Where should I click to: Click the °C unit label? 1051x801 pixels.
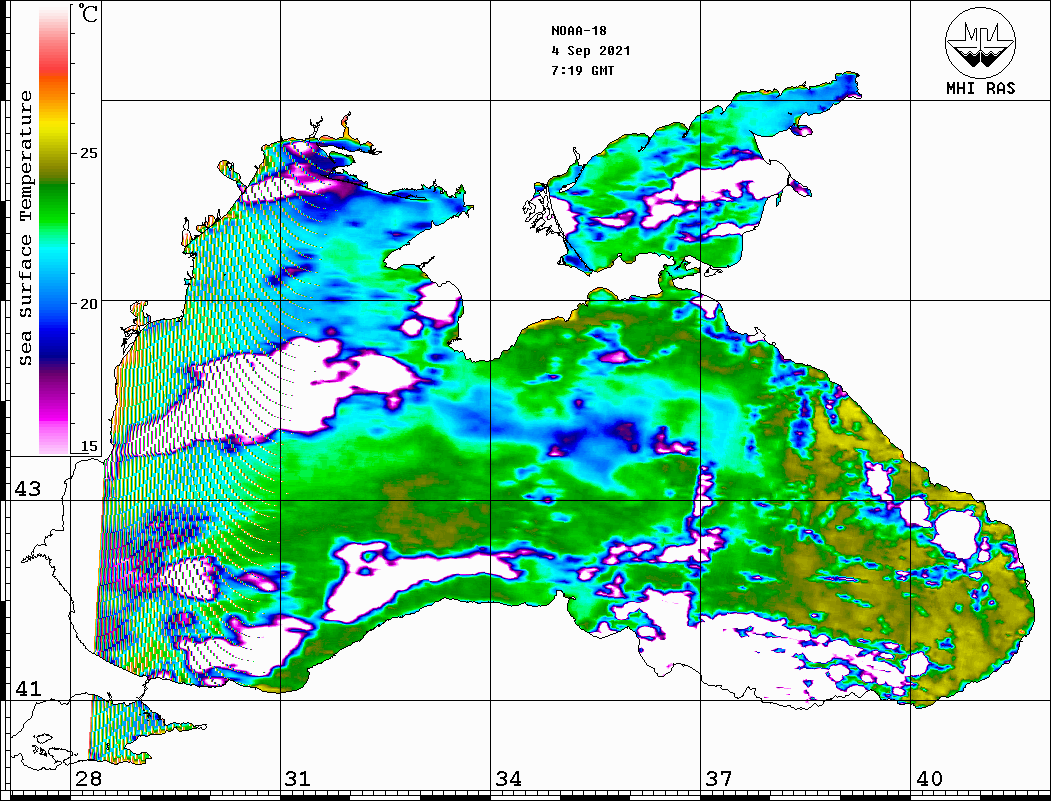pos(88,13)
